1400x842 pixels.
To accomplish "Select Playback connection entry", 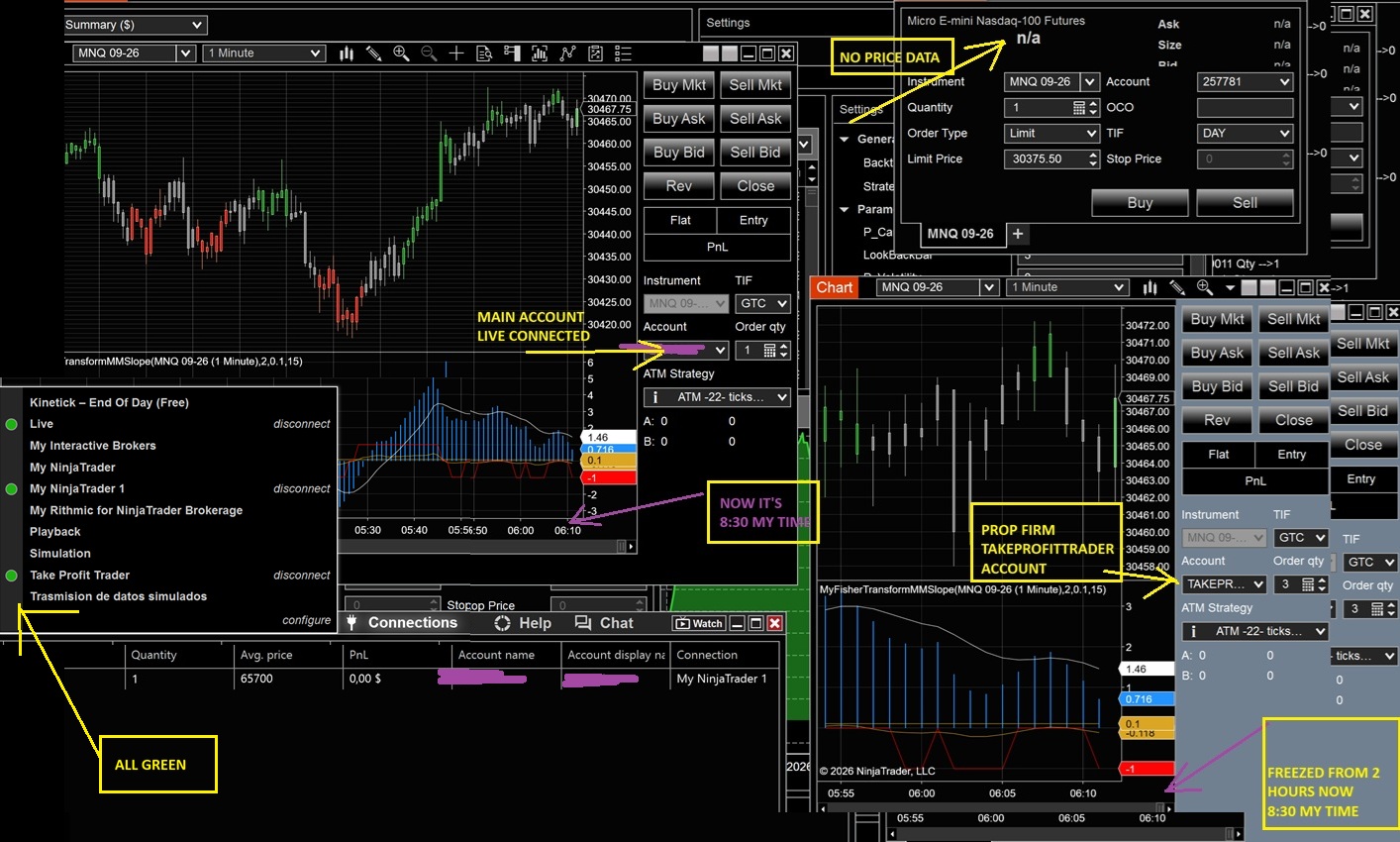I will click(x=55, y=532).
